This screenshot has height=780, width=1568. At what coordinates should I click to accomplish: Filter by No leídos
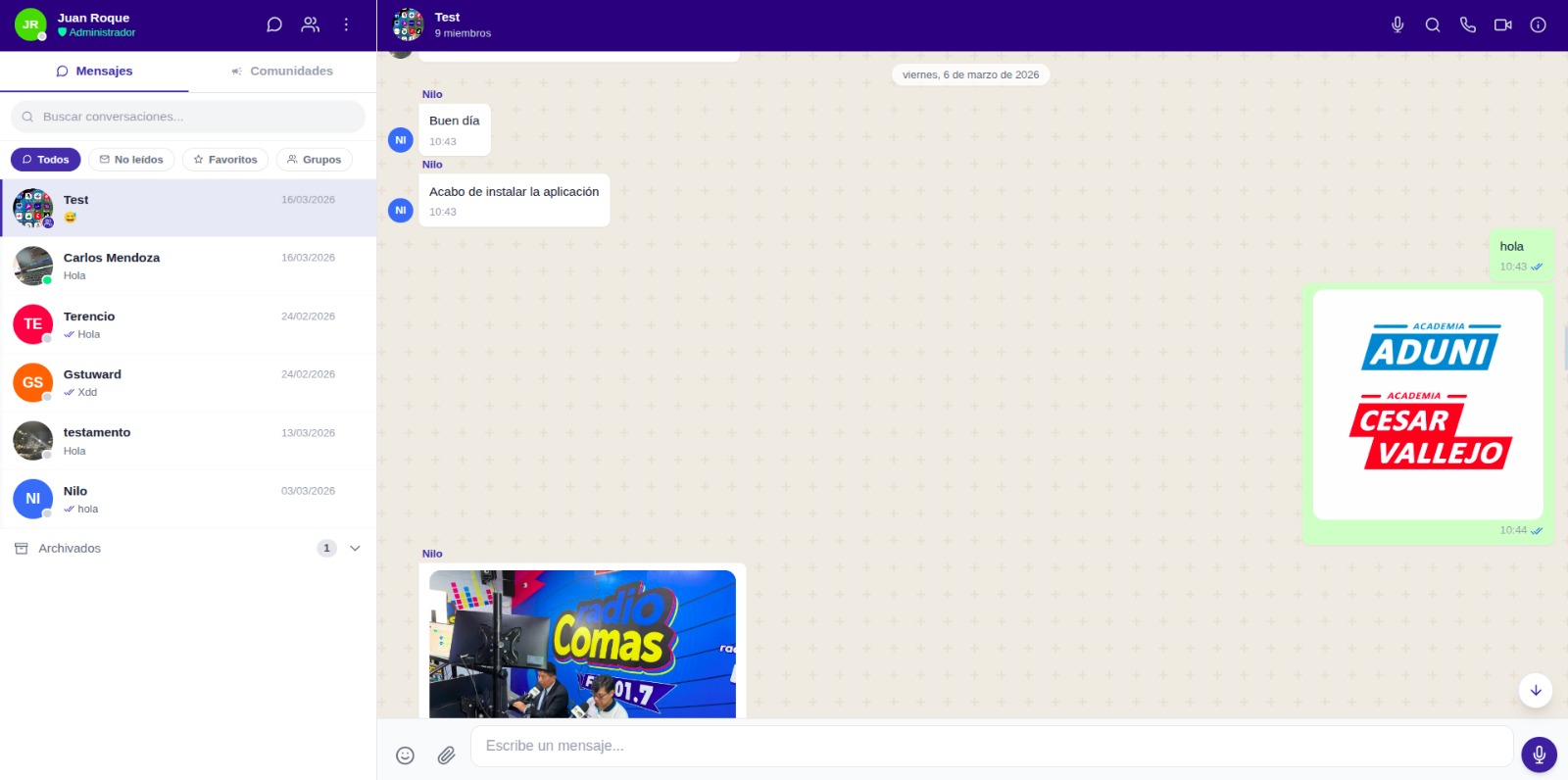coord(131,160)
